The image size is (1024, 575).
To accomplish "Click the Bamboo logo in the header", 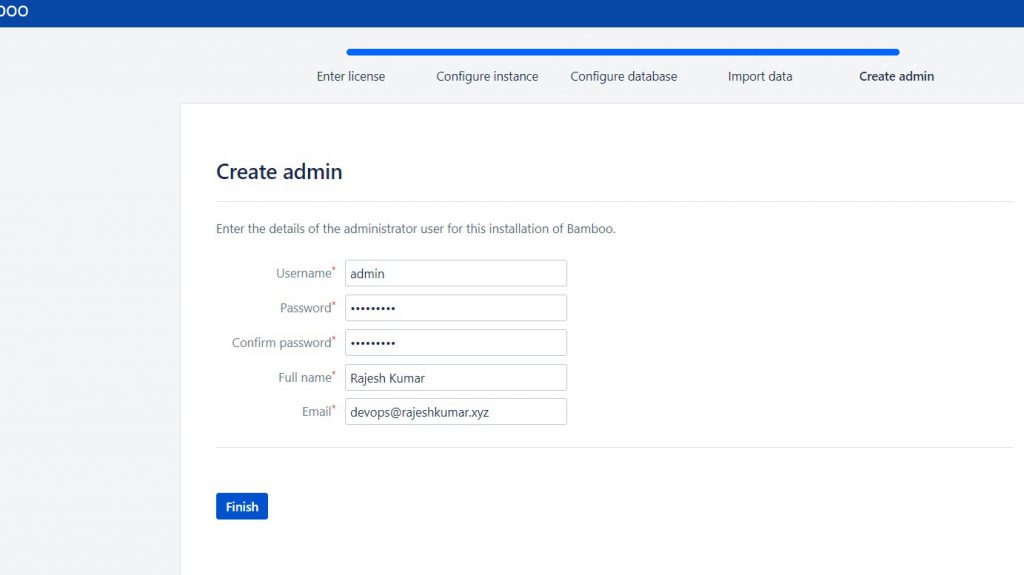I will pyautogui.click(x=14, y=12).
